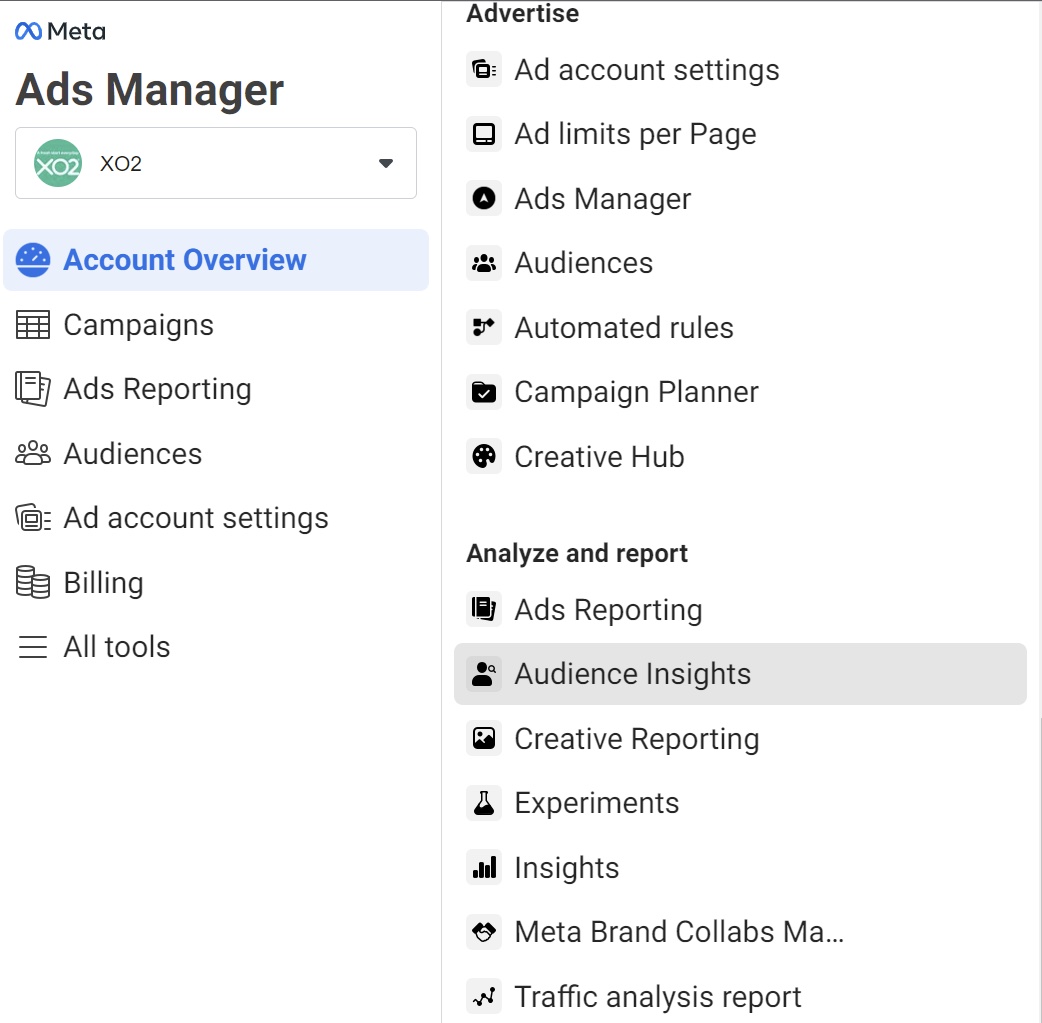
Task: Open Automated rules
Action: 624,328
